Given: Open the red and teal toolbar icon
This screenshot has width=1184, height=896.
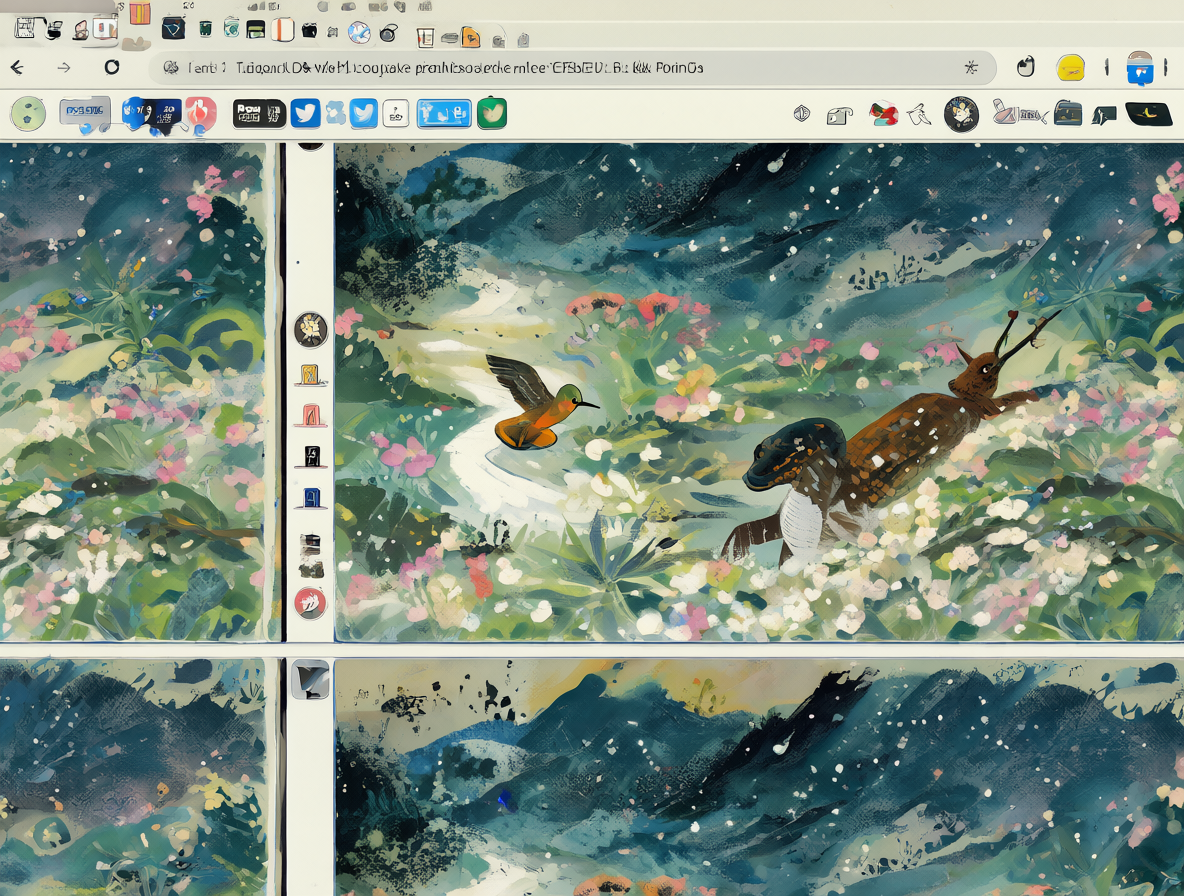Looking at the screenshot, I should point(883,113).
